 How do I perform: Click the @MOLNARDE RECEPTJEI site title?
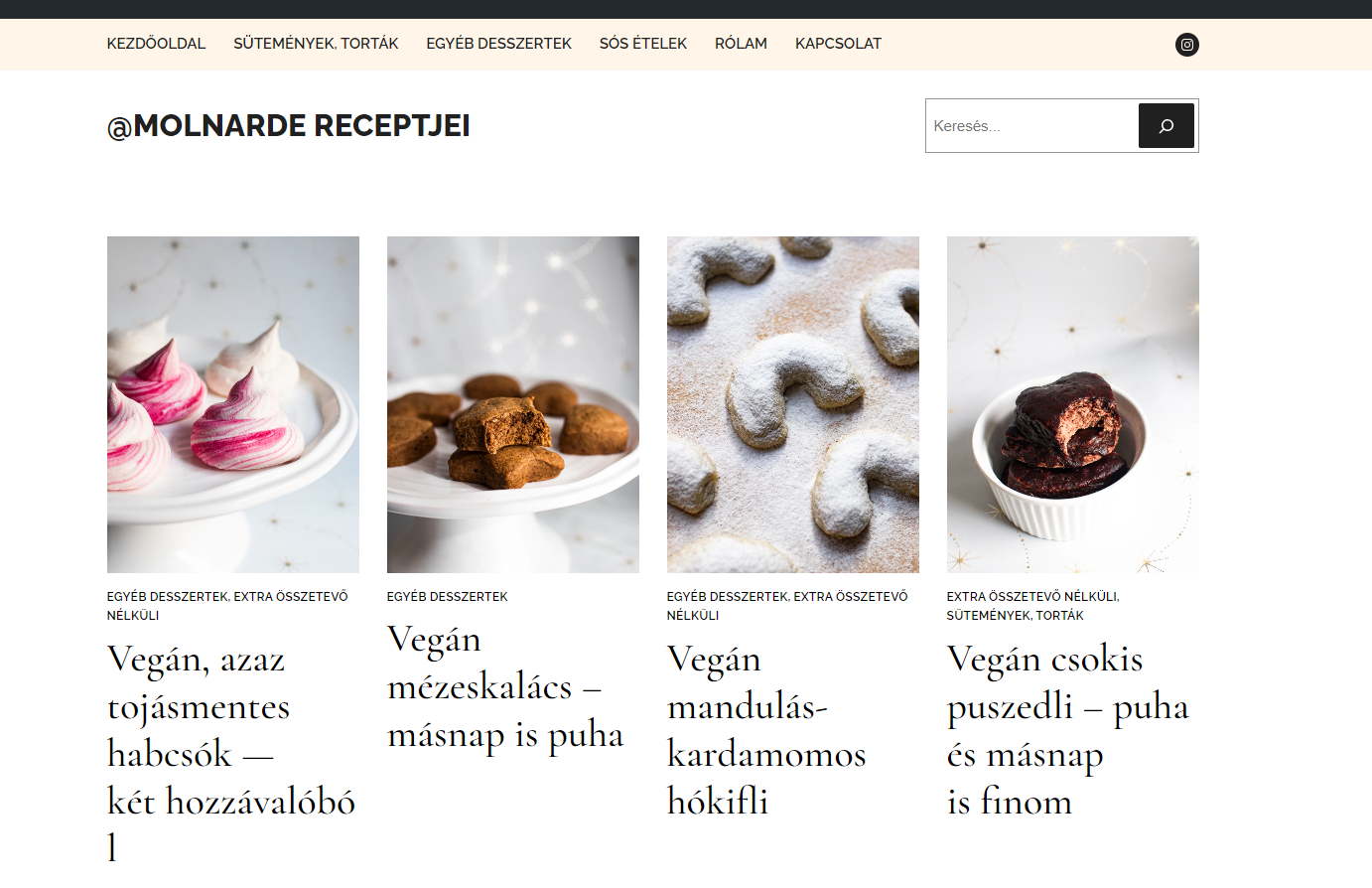pos(288,126)
